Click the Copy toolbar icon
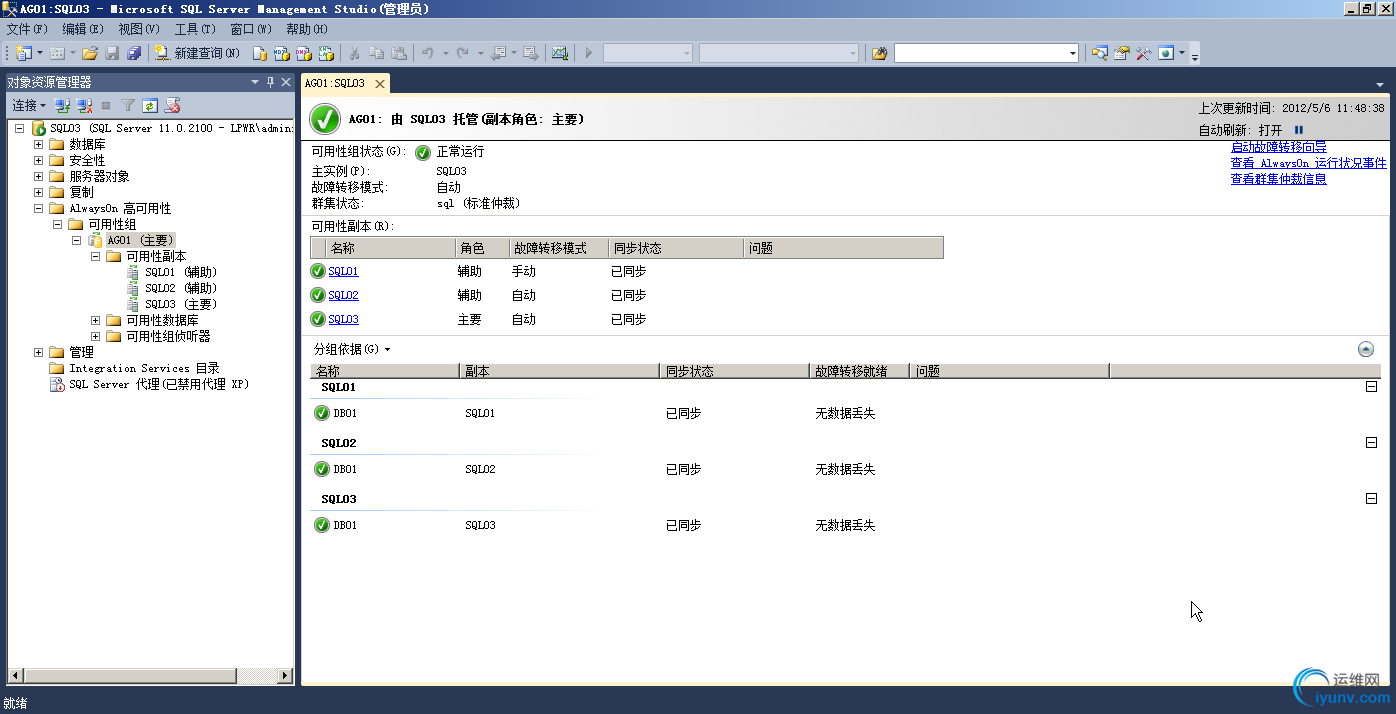Screen dimensions: 1396x714 [x=376, y=53]
